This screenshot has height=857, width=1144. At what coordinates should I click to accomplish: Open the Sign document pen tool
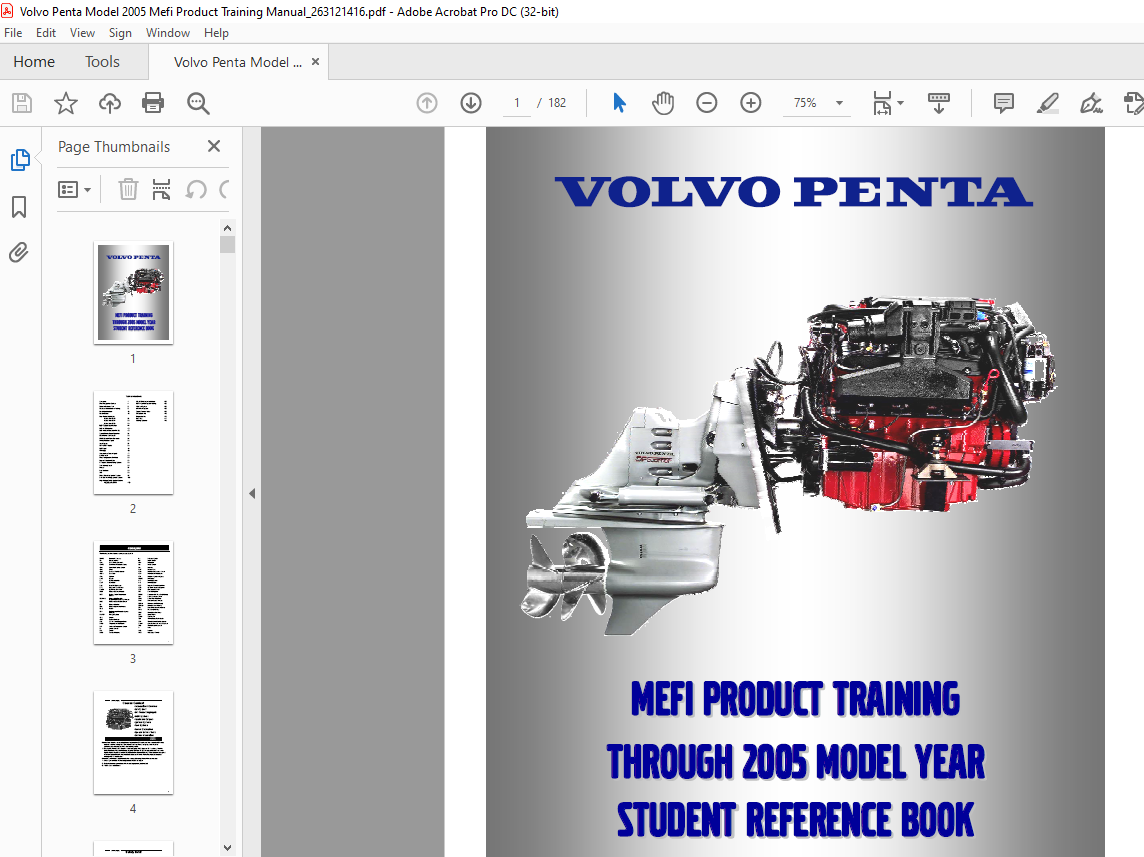pos(1091,103)
